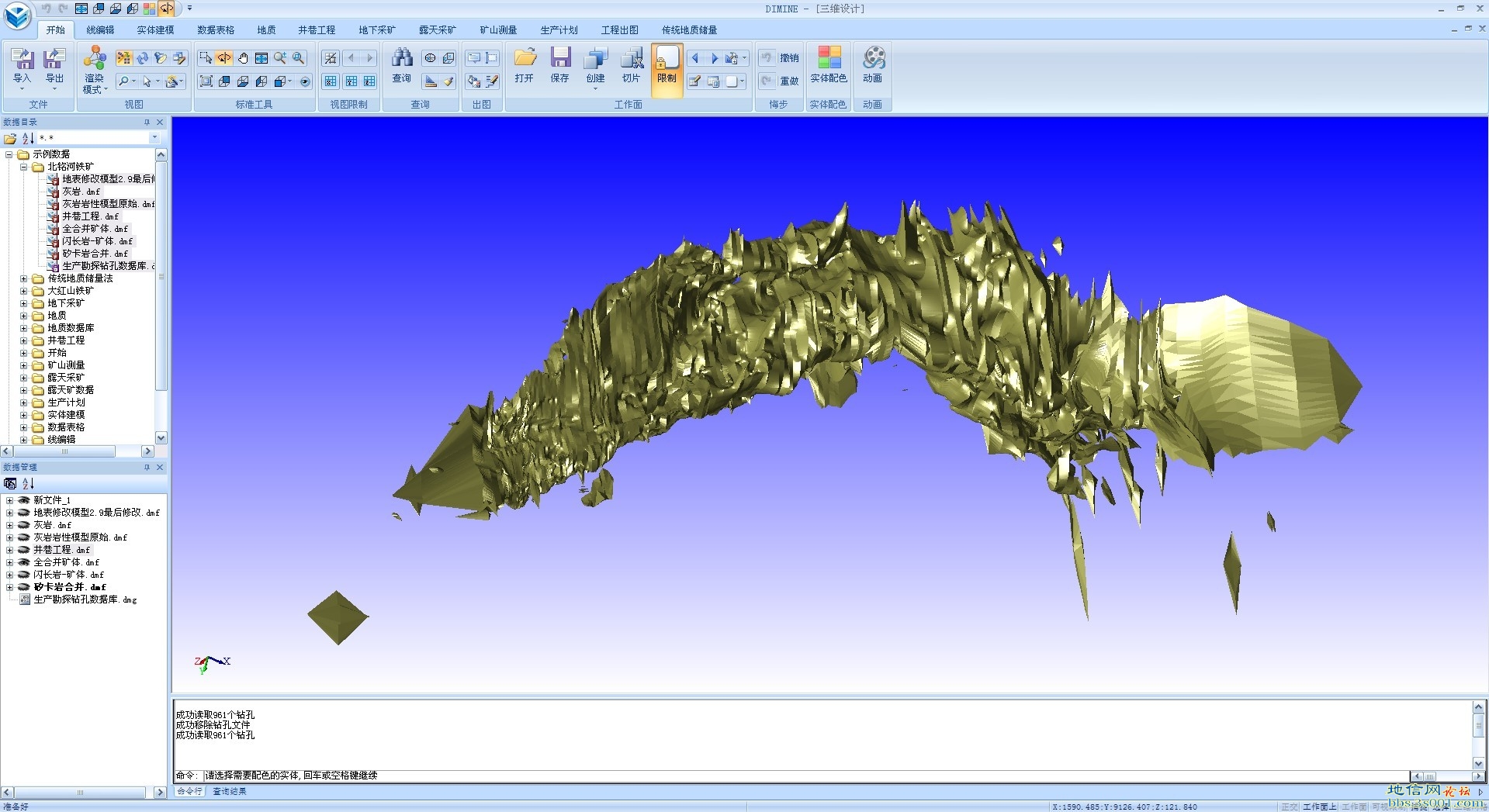Image resolution: width=1489 pixels, height=812 pixels.
Task: Toggle visibility eye of 新文件_1
Action: [24, 500]
